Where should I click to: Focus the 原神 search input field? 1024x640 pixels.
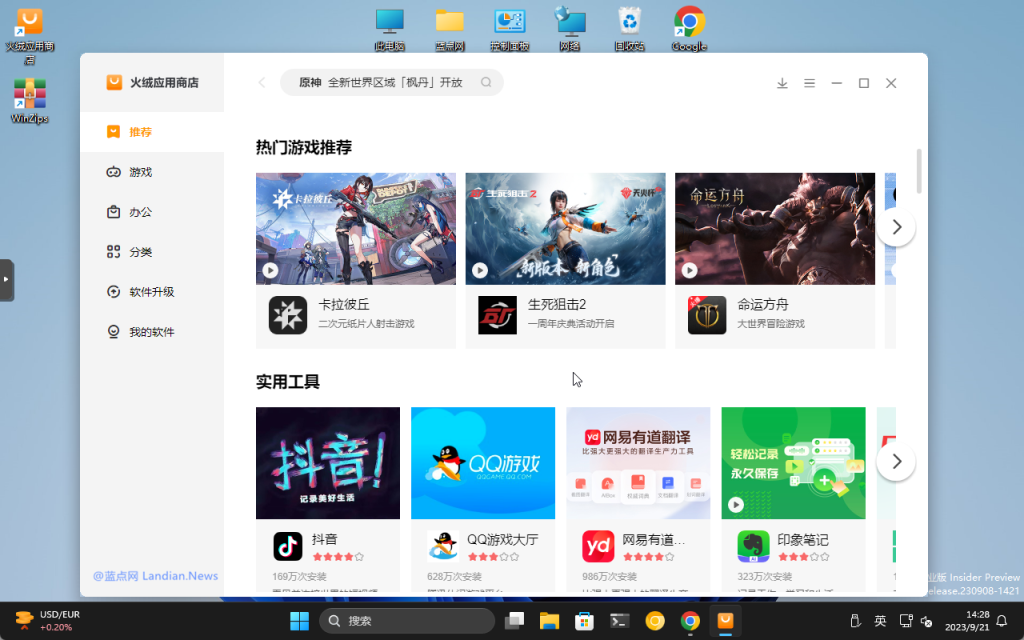pos(392,82)
